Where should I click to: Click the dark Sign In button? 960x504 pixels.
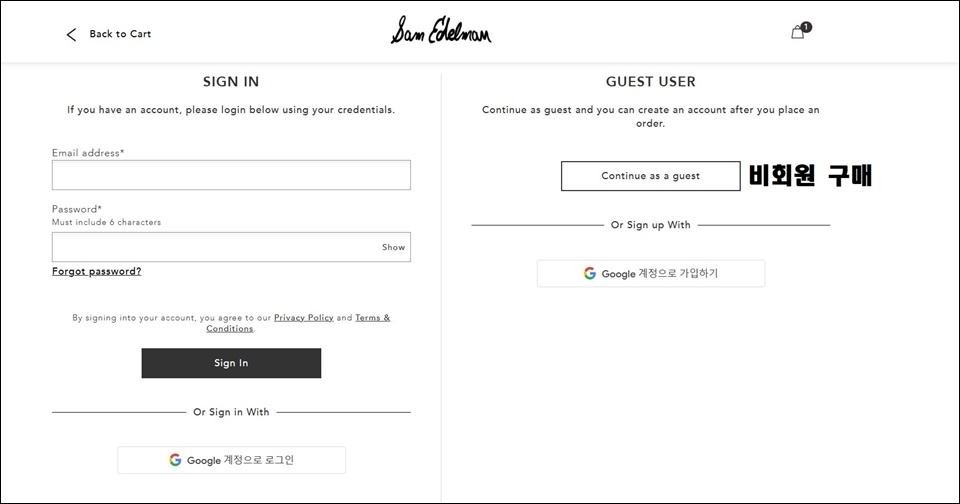coord(231,363)
